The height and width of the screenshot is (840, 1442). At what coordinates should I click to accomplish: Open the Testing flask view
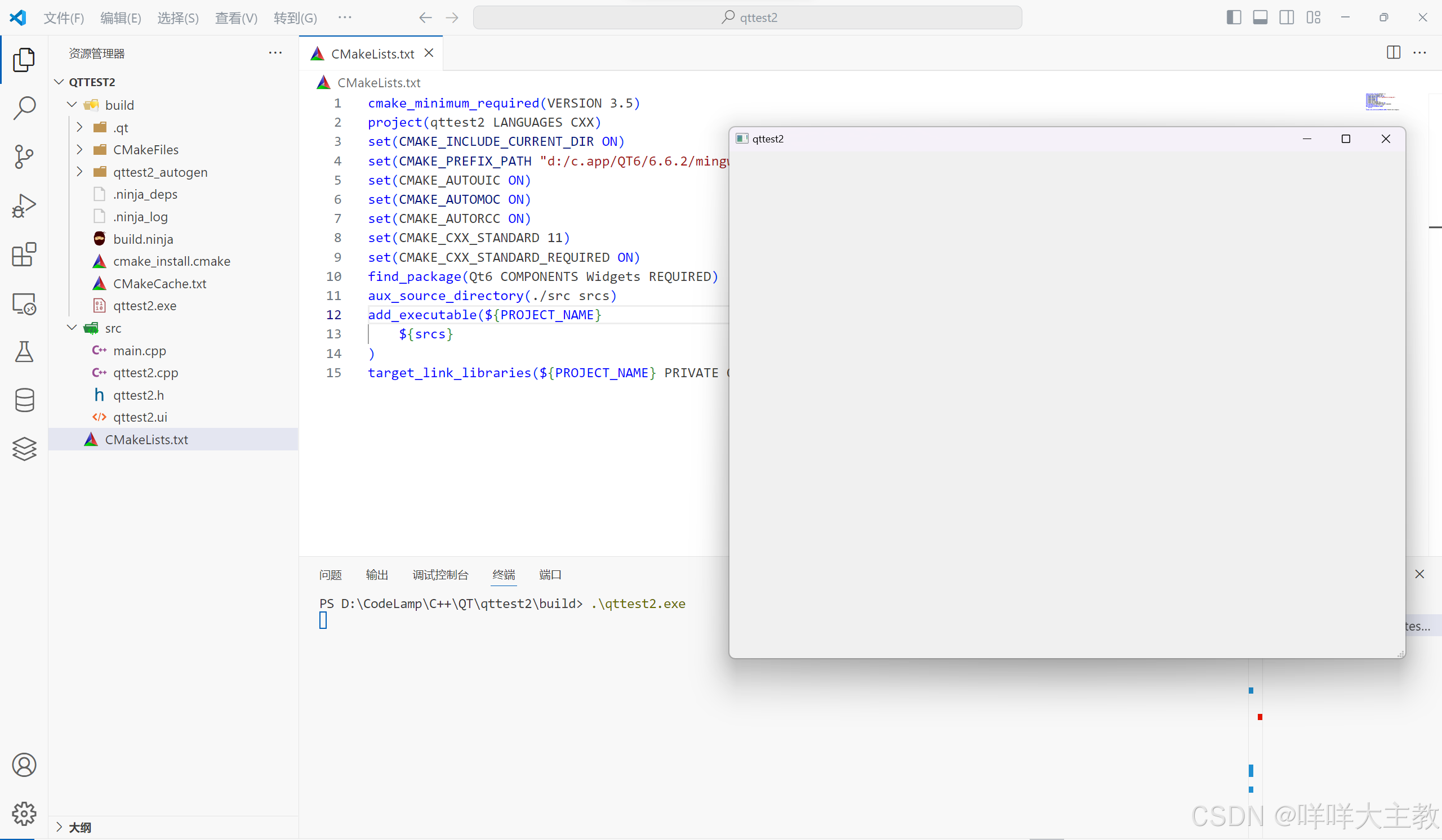coord(24,352)
